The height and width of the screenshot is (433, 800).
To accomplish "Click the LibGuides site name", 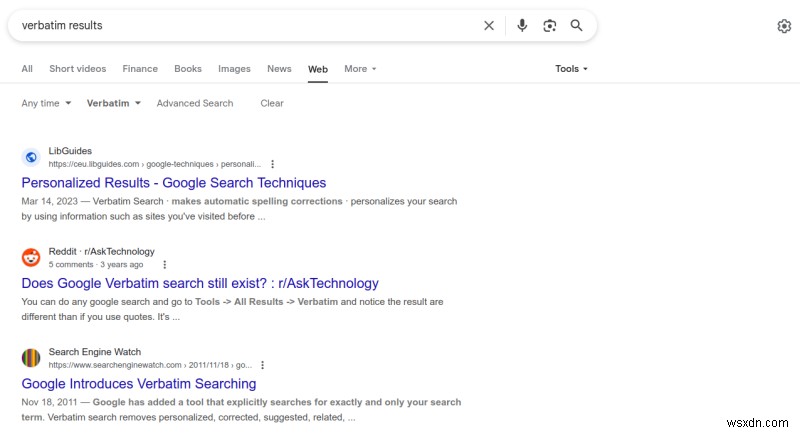I will click(70, 151).
